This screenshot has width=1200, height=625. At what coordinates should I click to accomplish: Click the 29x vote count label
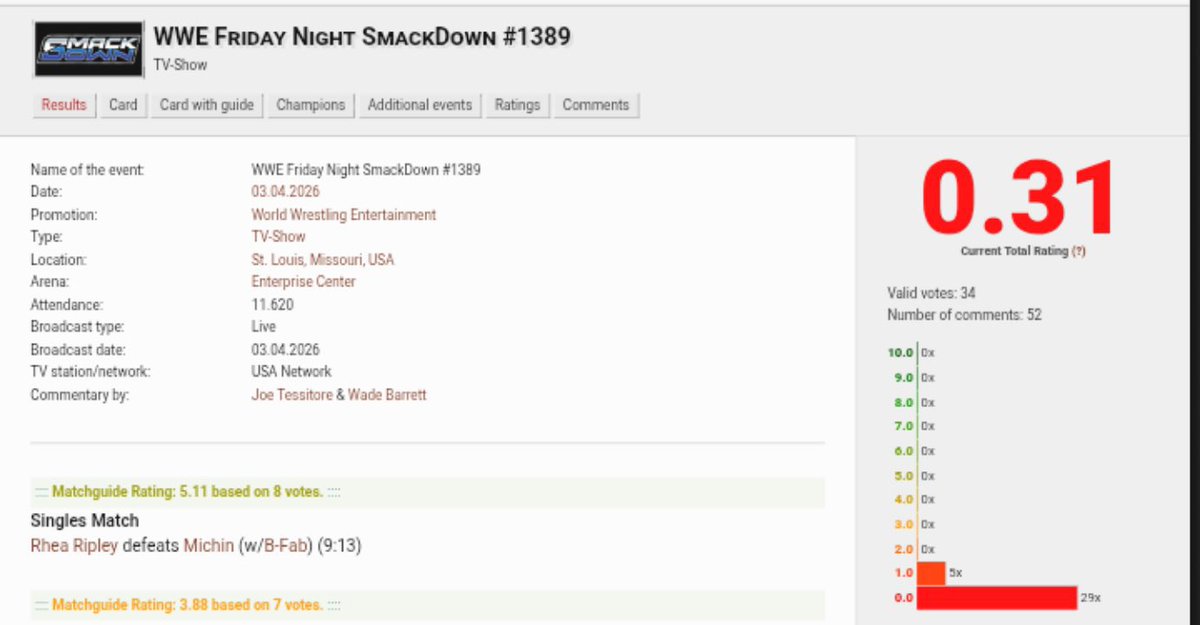click(1090, 598)
